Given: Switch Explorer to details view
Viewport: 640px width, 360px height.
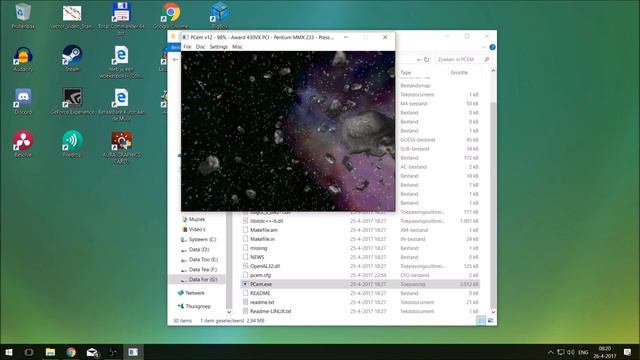Looking at the screenshot, I should [481, 320].
